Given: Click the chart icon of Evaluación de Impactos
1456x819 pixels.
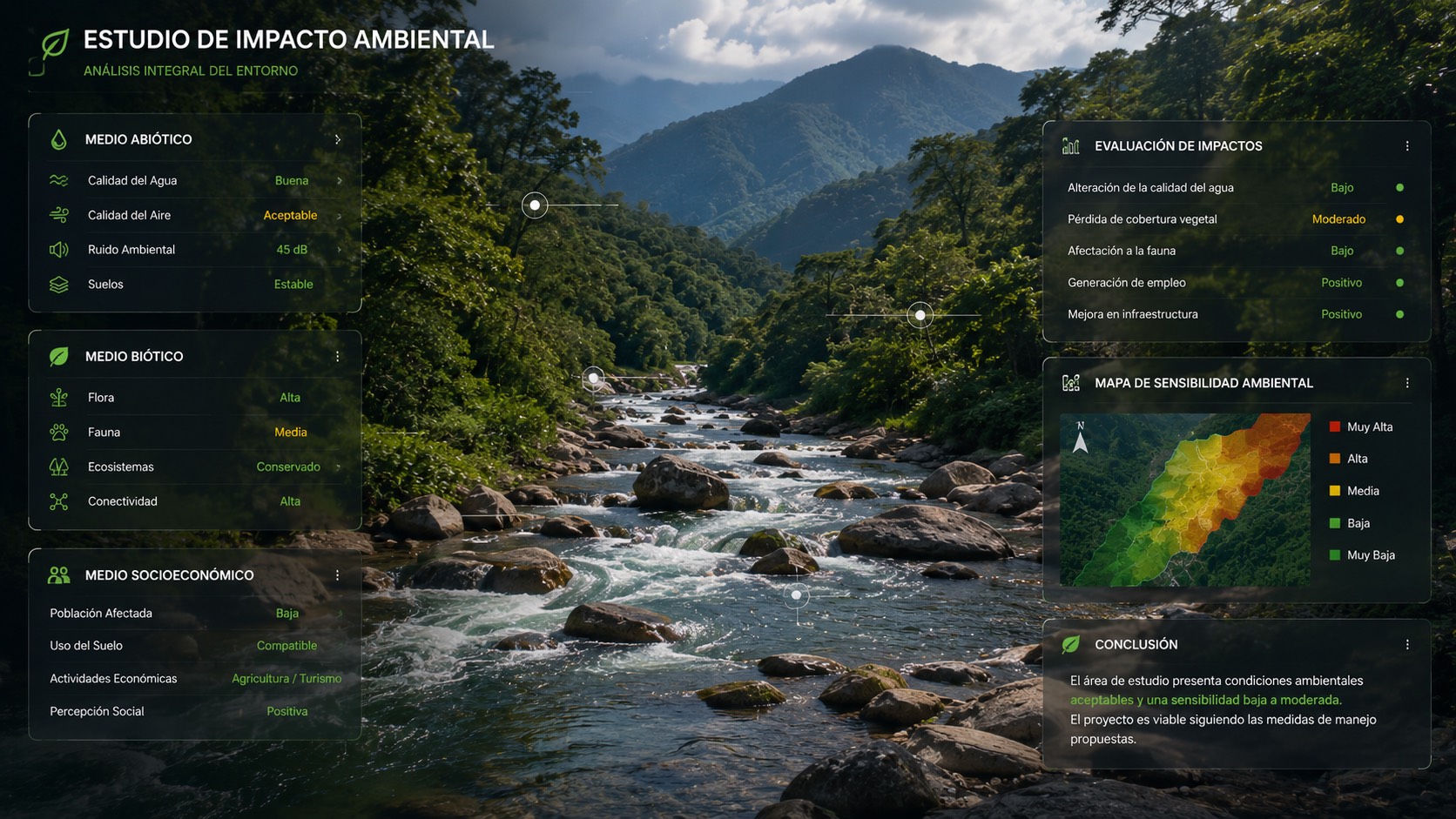Looking at the screenshot, I should [1070, 146].
